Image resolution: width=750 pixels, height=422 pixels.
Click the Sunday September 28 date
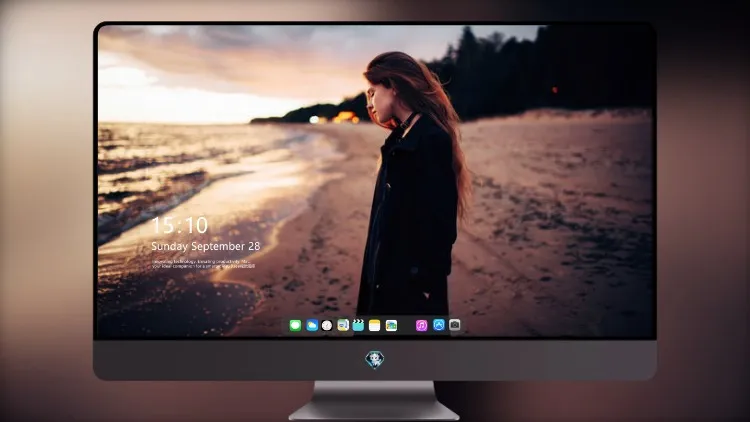pos(206,246)
